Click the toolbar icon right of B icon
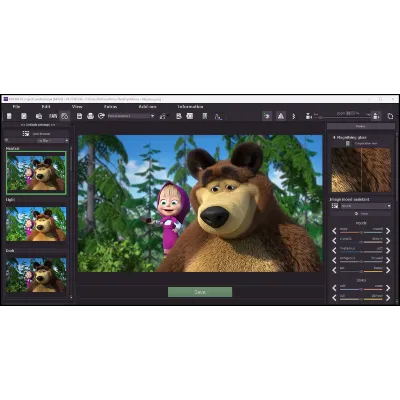 pyautogui.click(x=190, y=116)
